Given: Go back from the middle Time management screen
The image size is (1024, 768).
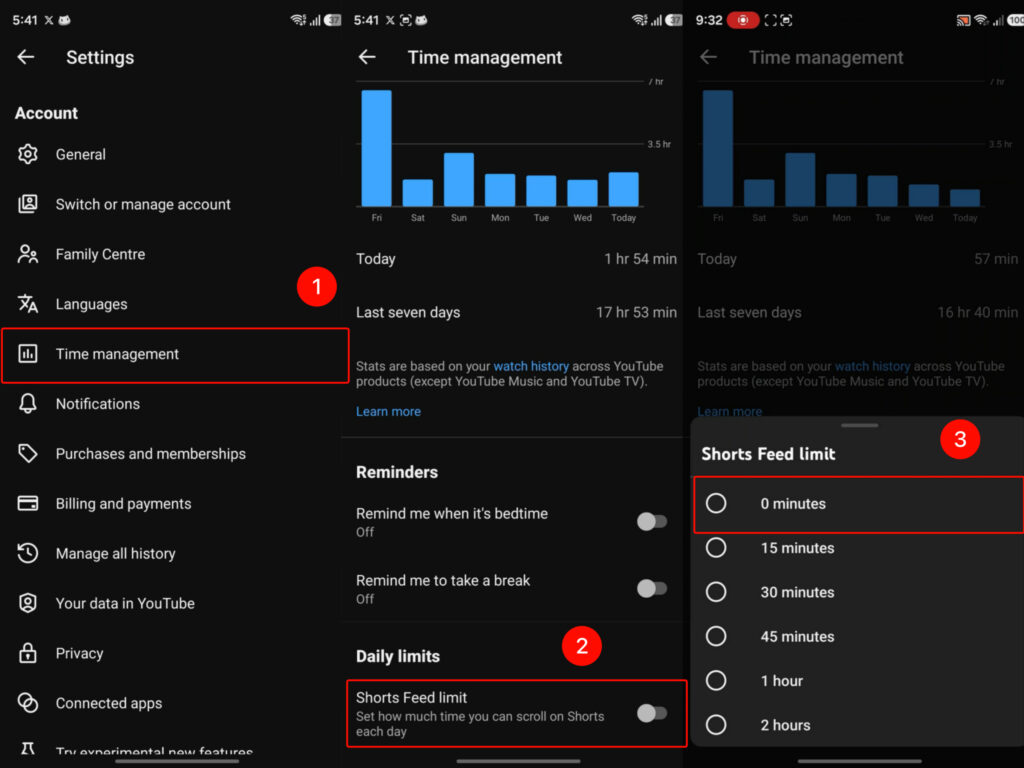Looking at the screenshot, I should 367,57.
